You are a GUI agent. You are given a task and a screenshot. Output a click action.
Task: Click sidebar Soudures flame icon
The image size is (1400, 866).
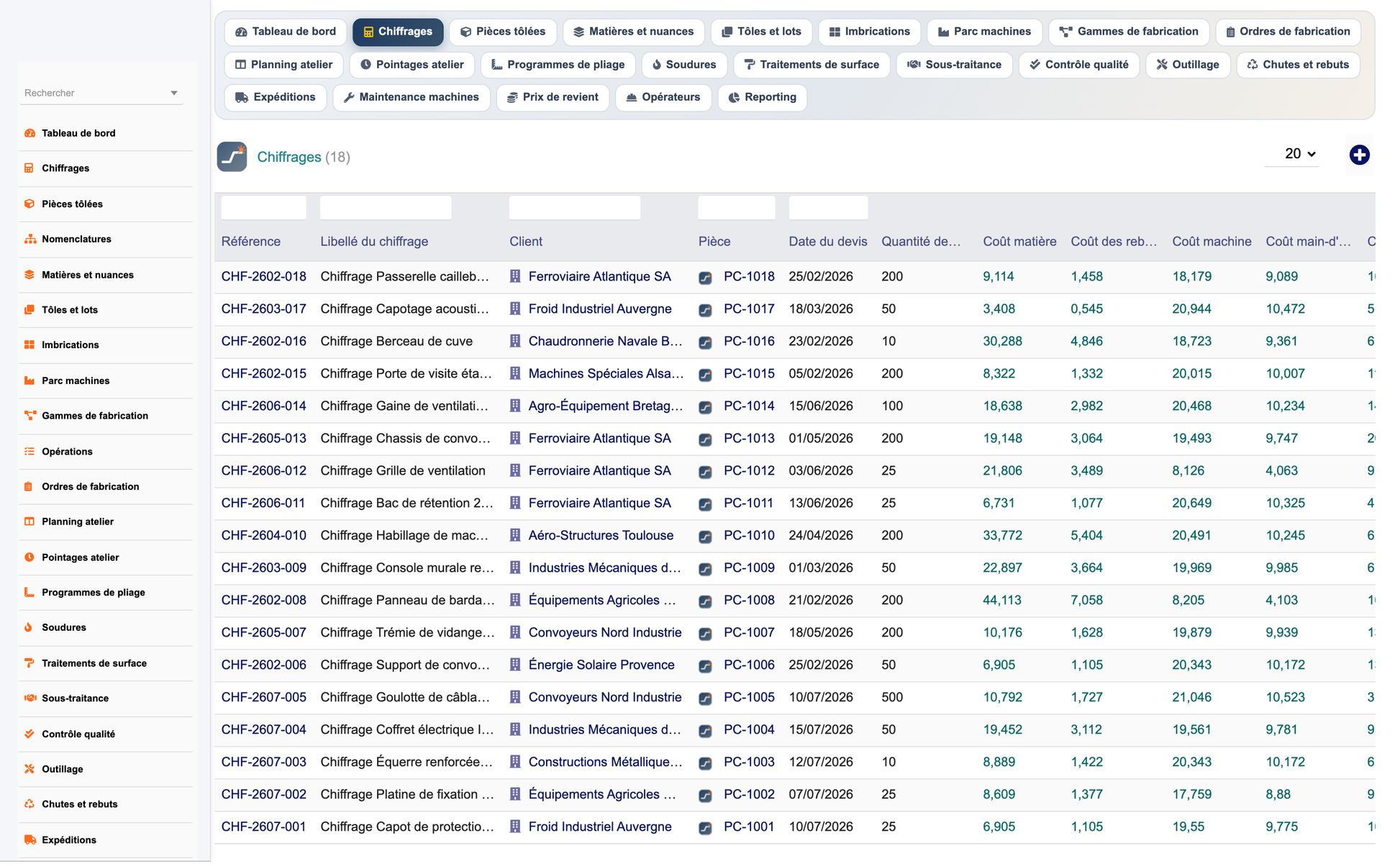pyautogui.click(x=29, y=628)
